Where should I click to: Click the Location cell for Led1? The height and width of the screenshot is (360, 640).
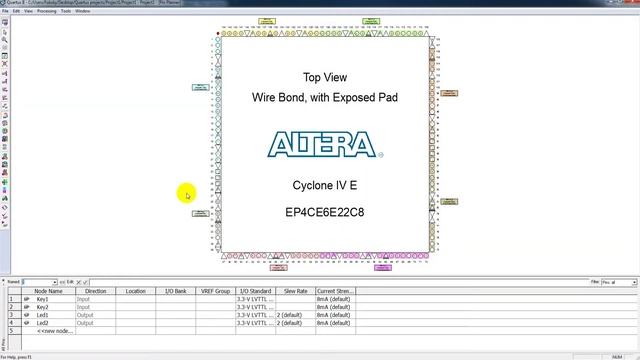coord(136,315)
